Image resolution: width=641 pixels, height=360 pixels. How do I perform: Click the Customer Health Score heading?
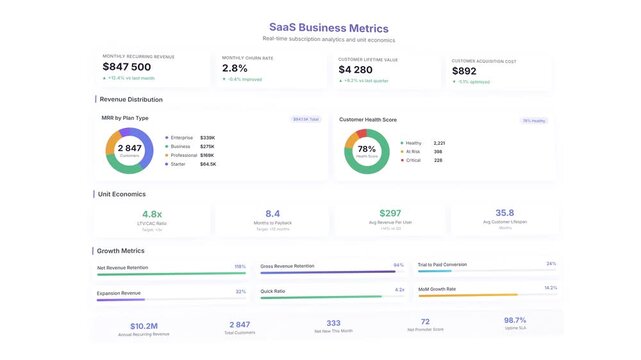(x=368, y=119)
